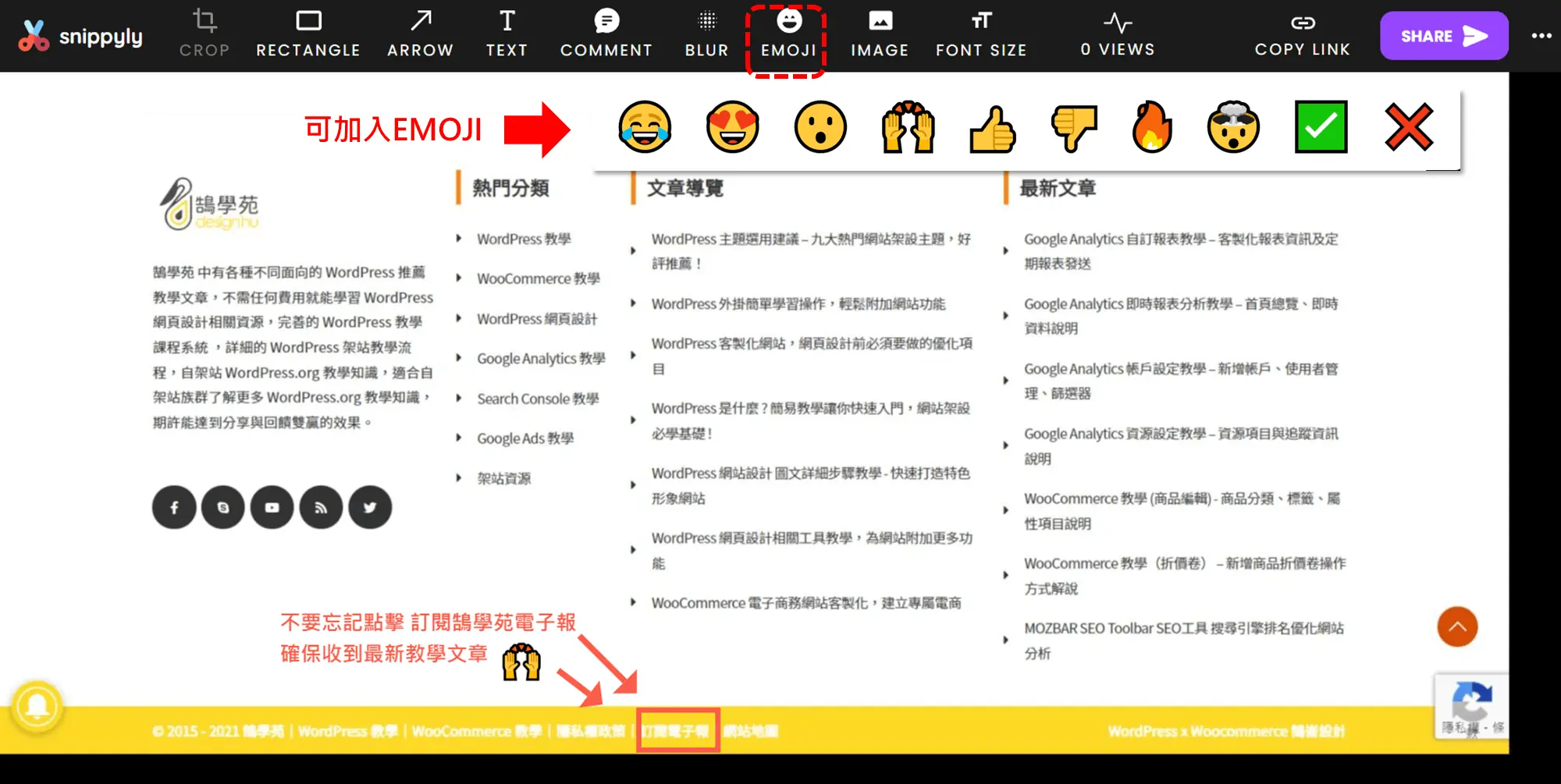Open Google Analytics 自訂報表教學 article

pyautogui.click(x=1181, y=251)
